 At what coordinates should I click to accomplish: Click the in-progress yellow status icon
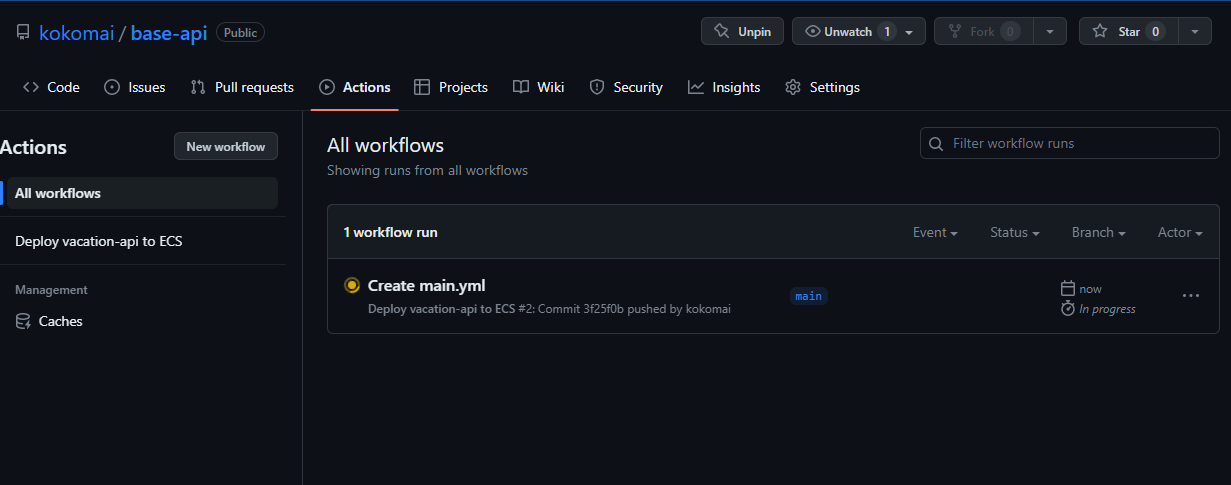tap(352, 285)
